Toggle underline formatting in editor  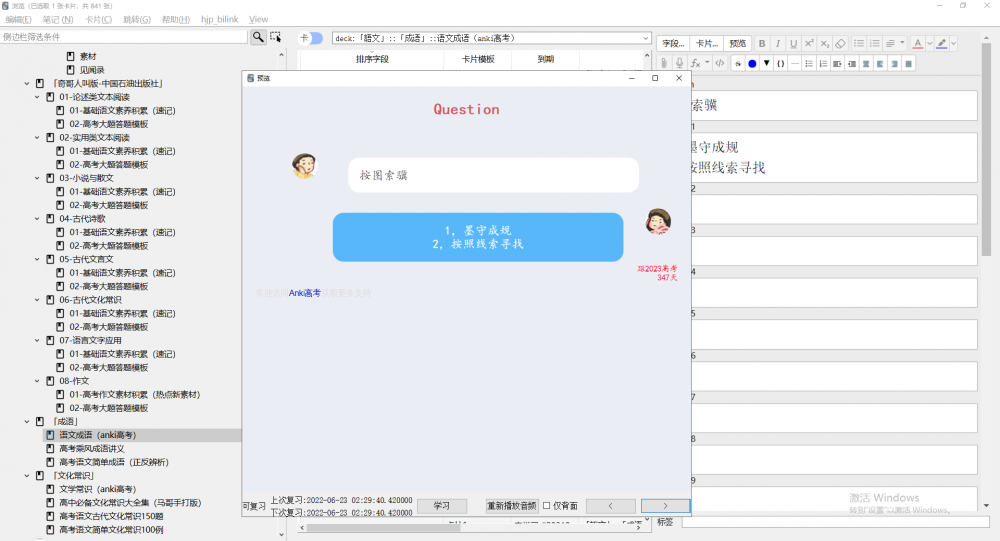click(x=793, y=43)
